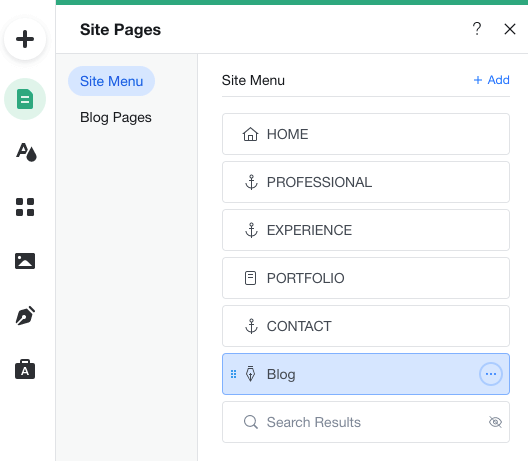Click the pen icon beside Blog
Screen dimensions: 528x461
click(250, 374)
